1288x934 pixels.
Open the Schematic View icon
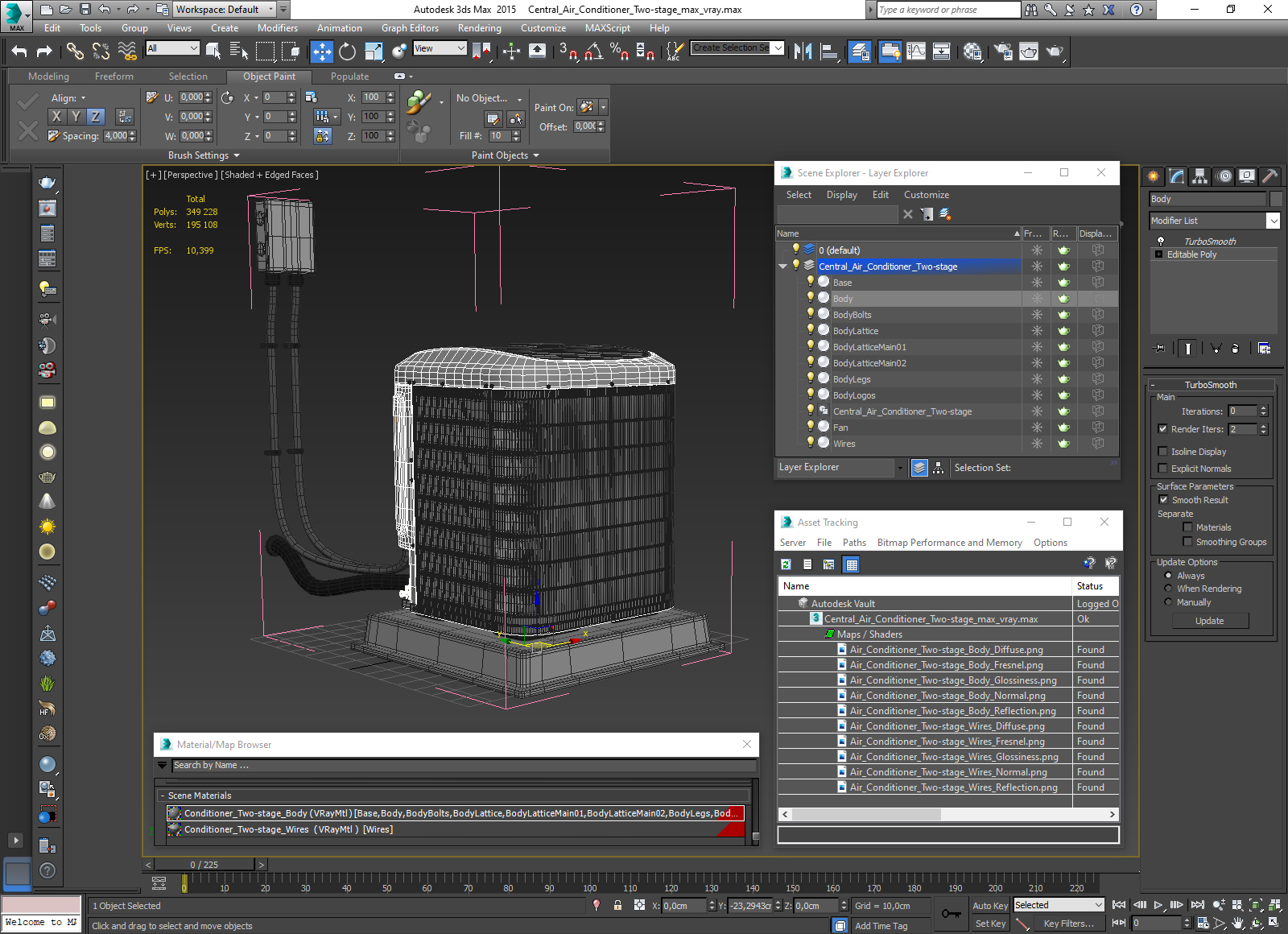click(x=941, y=52)
